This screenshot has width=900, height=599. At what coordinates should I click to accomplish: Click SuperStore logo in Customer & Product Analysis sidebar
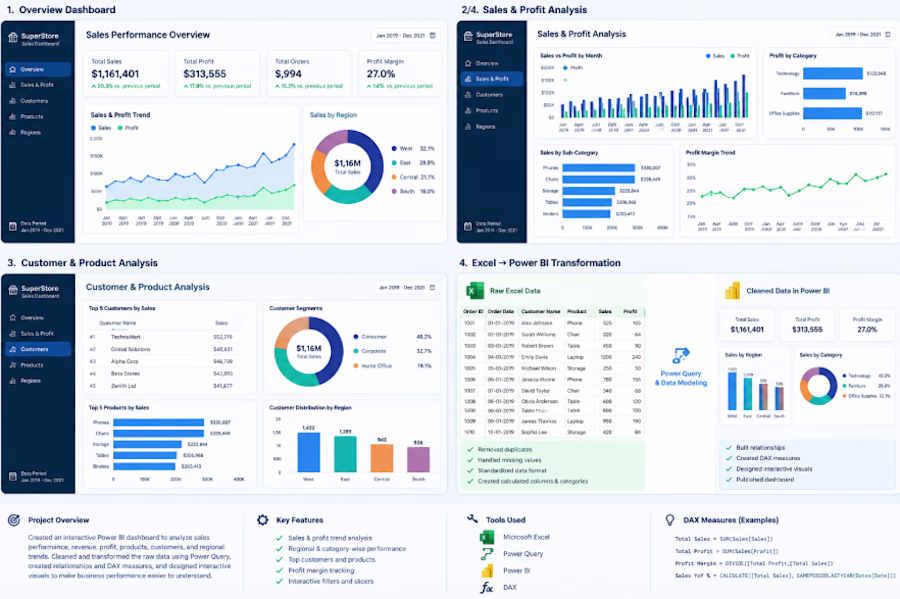tap(13, 290)
